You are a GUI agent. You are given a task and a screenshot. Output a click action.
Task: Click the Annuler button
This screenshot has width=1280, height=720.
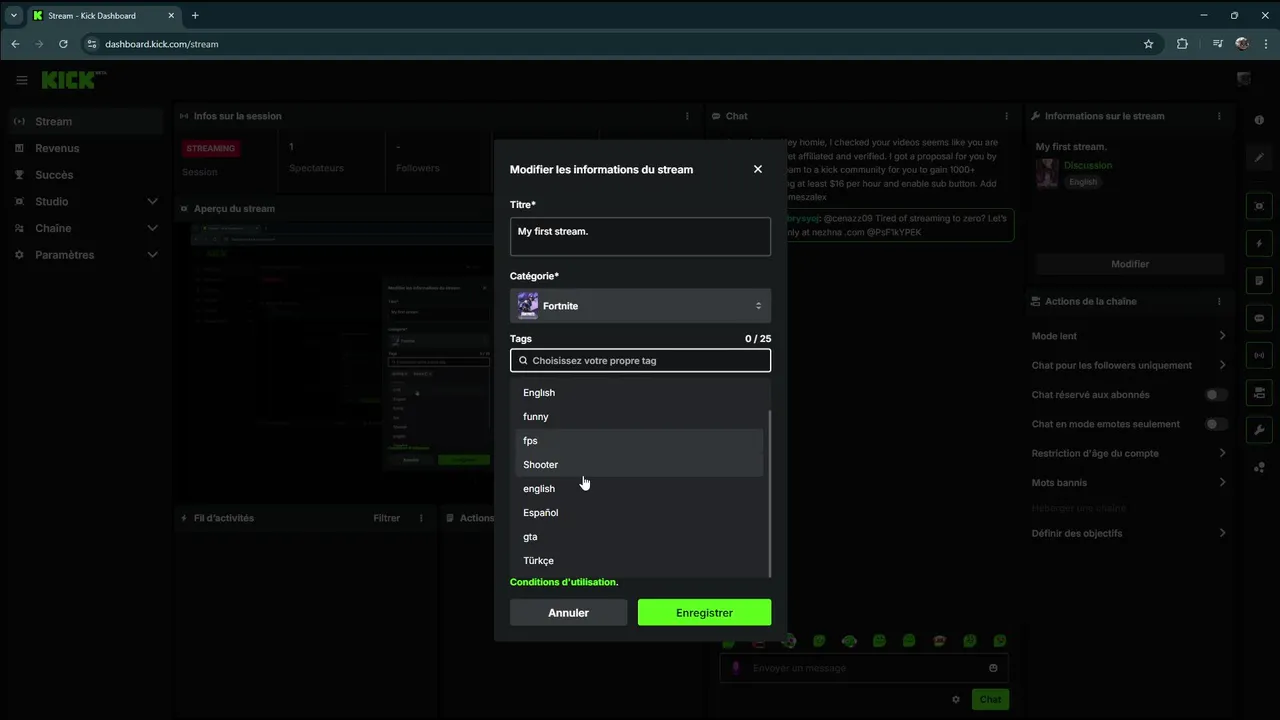click(x=568, y=612)
